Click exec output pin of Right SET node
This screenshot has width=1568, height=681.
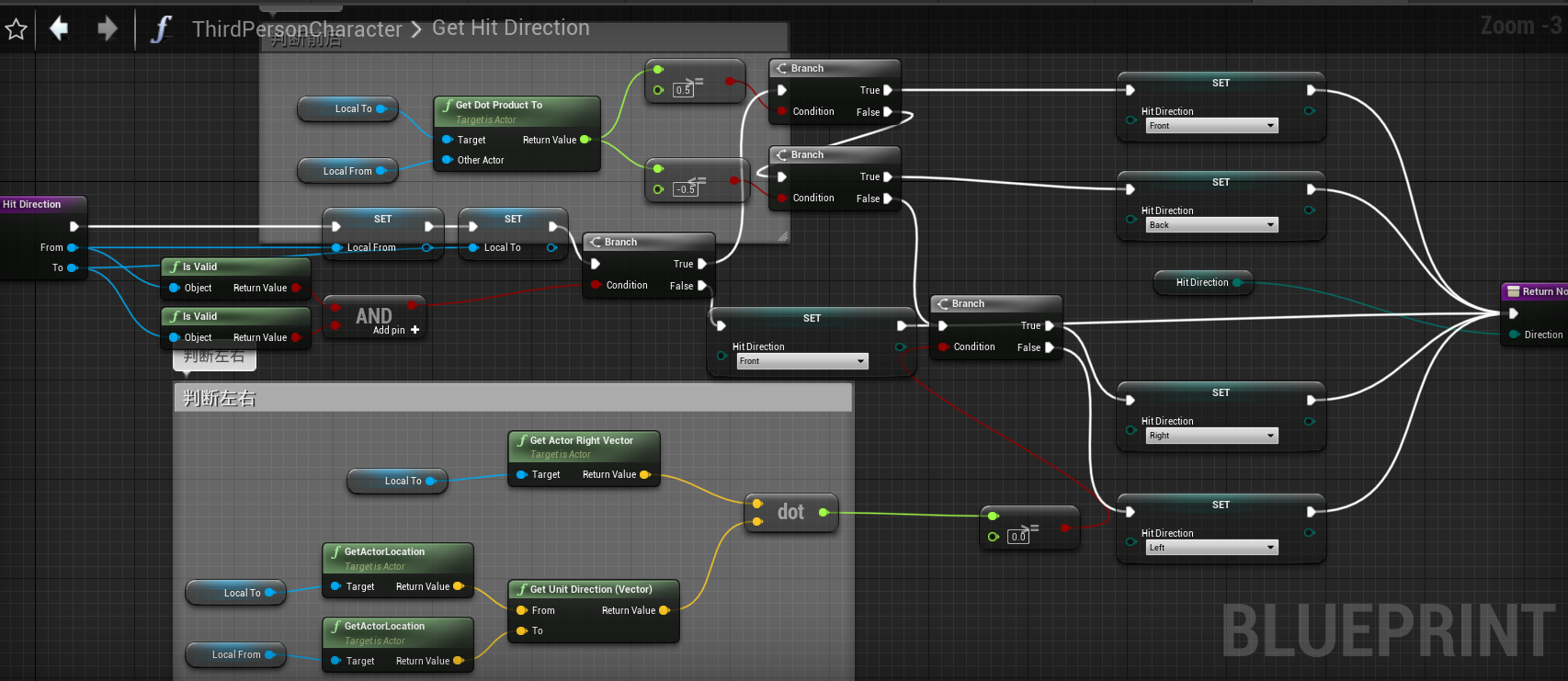point(1312,400)
